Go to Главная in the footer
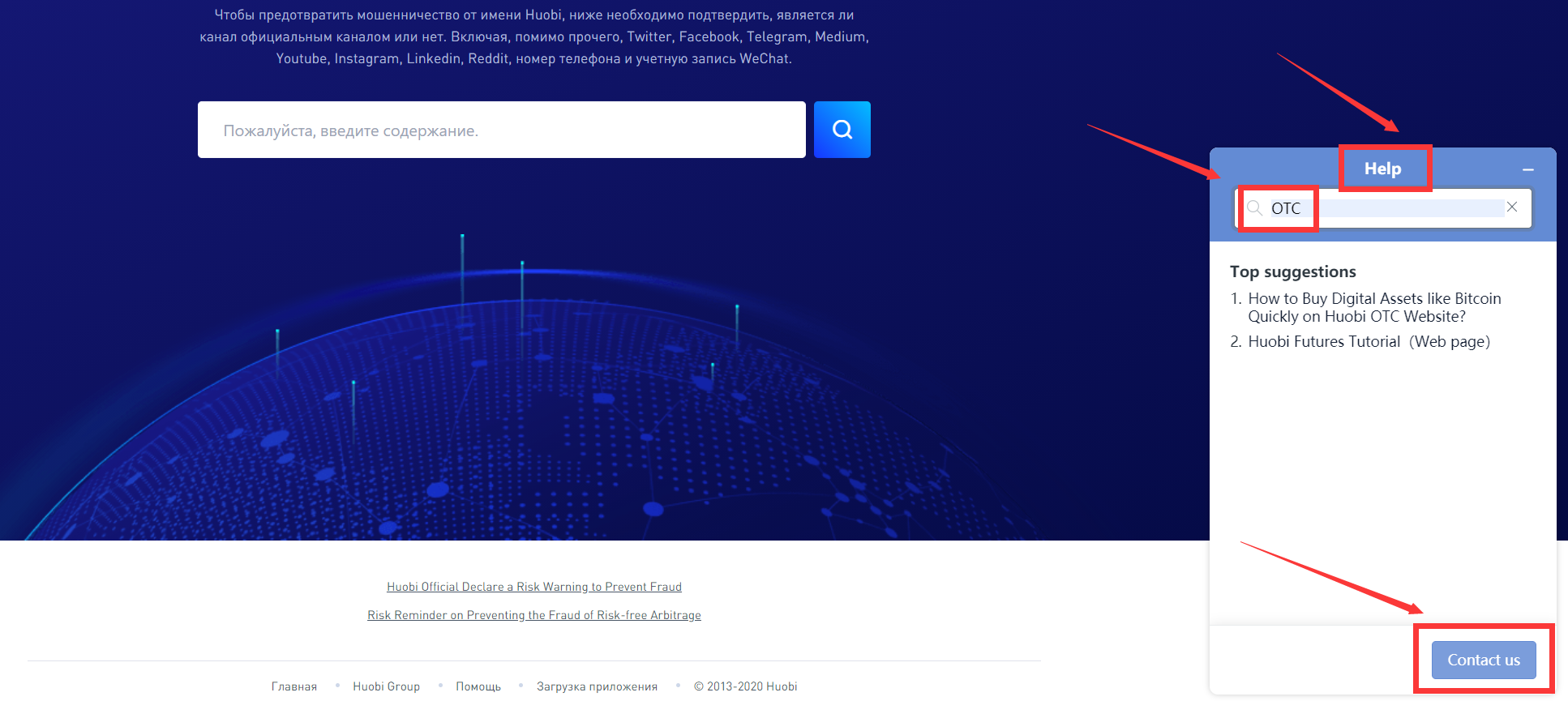Image resolution: width=1568 pixels, height=701 pixels. (x=293, y=686)
